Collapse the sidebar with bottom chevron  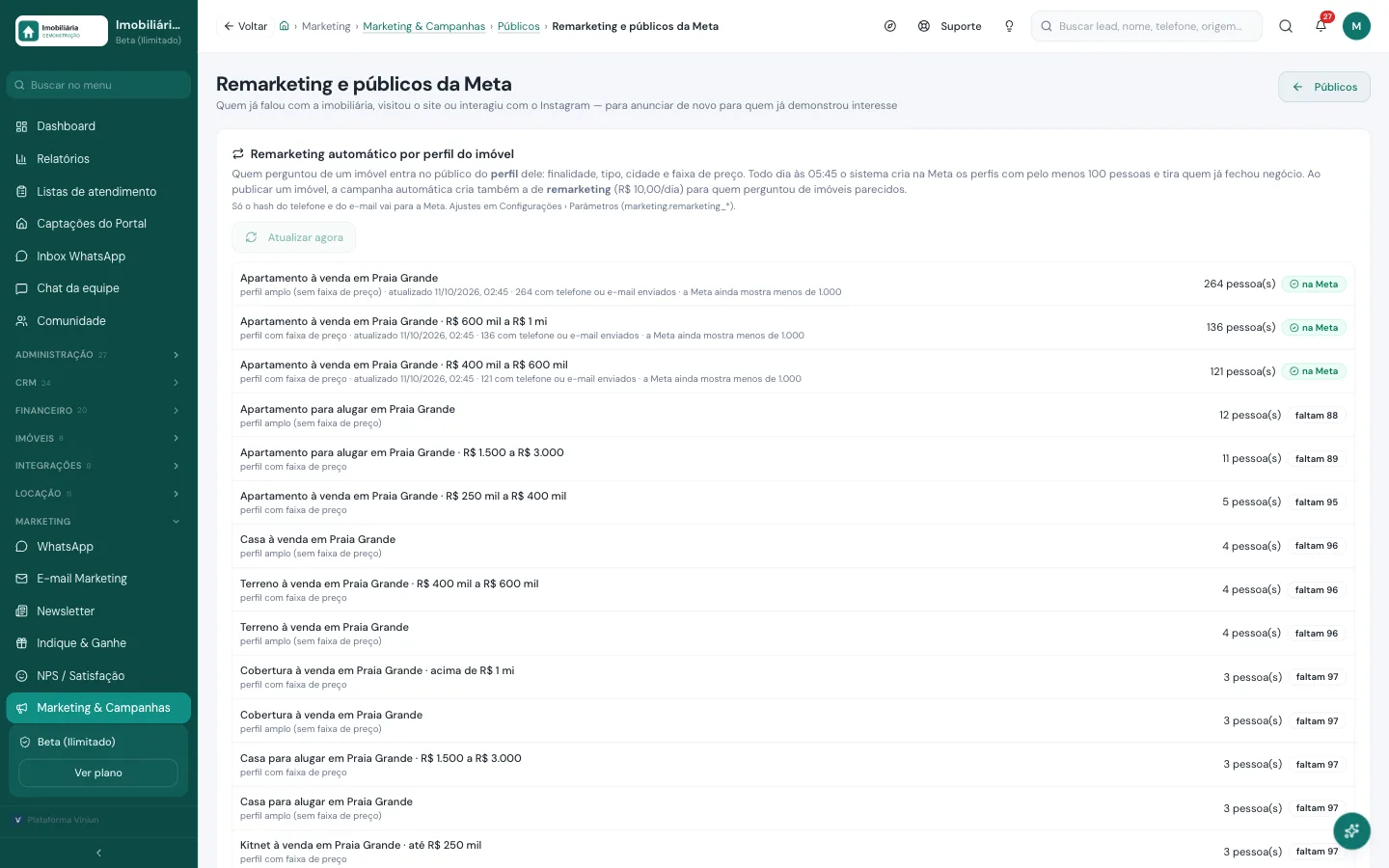click(98, 853)
